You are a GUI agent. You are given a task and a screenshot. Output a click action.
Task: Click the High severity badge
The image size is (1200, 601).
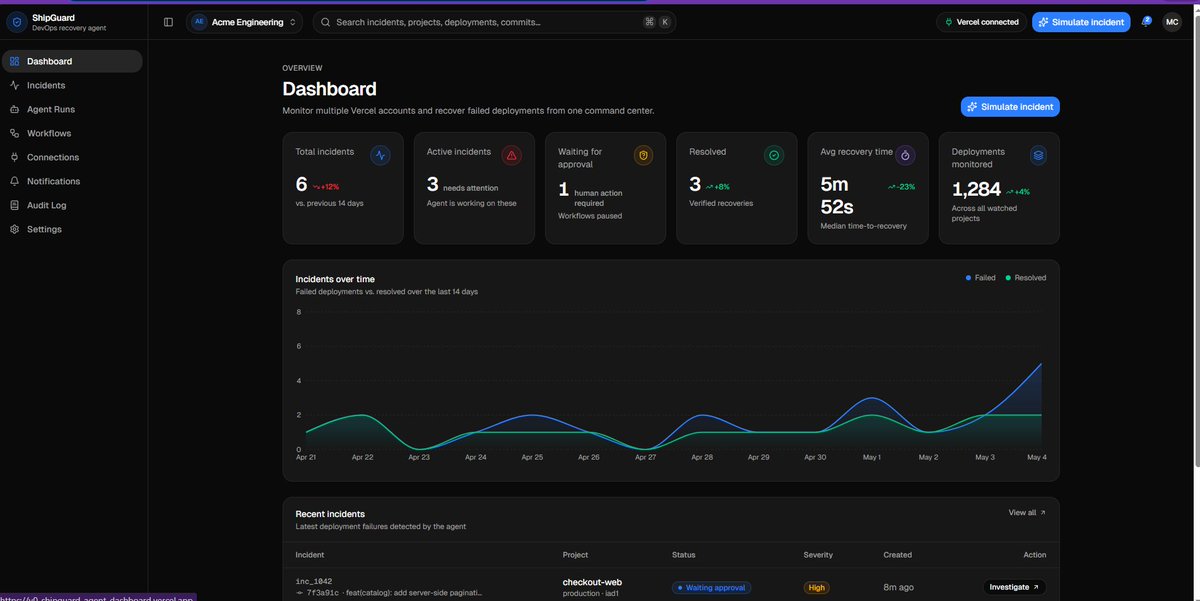817,588
